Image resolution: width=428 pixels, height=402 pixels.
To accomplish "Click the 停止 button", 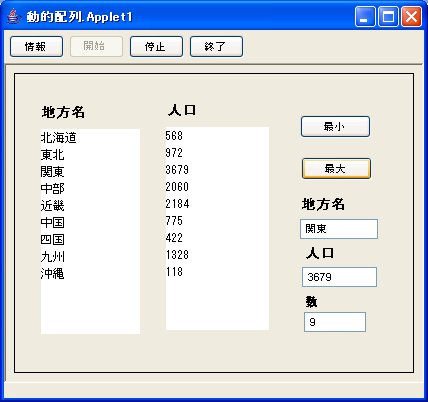I will (x=156, y=47).
